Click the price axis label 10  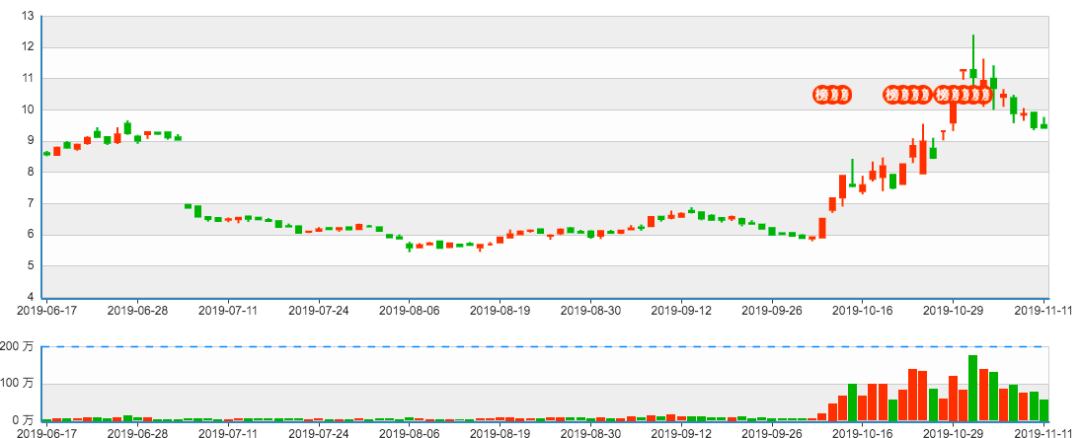pyautogui.click(x=28, y=110)
